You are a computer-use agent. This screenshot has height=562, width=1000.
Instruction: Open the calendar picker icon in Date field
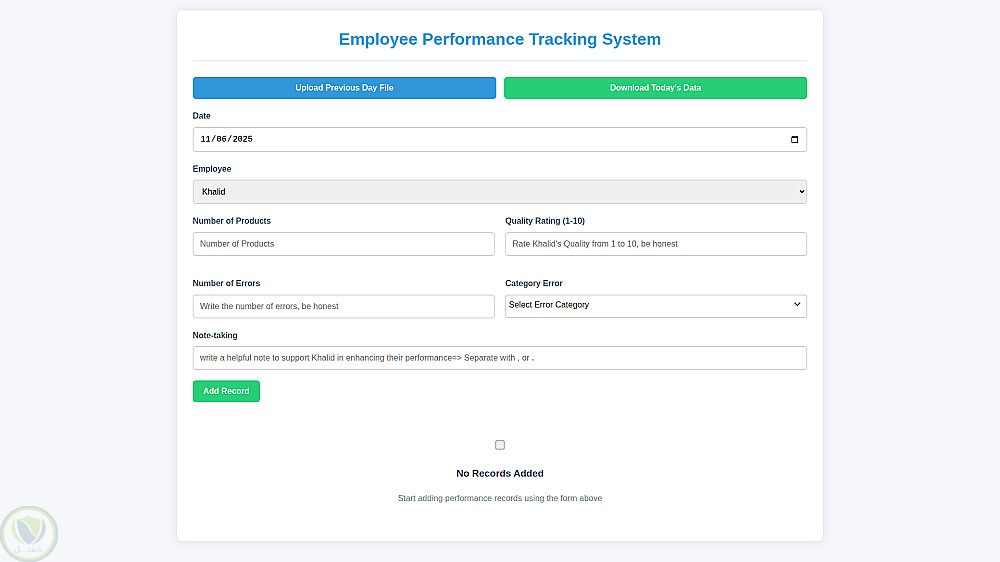[x=794, y=140]
